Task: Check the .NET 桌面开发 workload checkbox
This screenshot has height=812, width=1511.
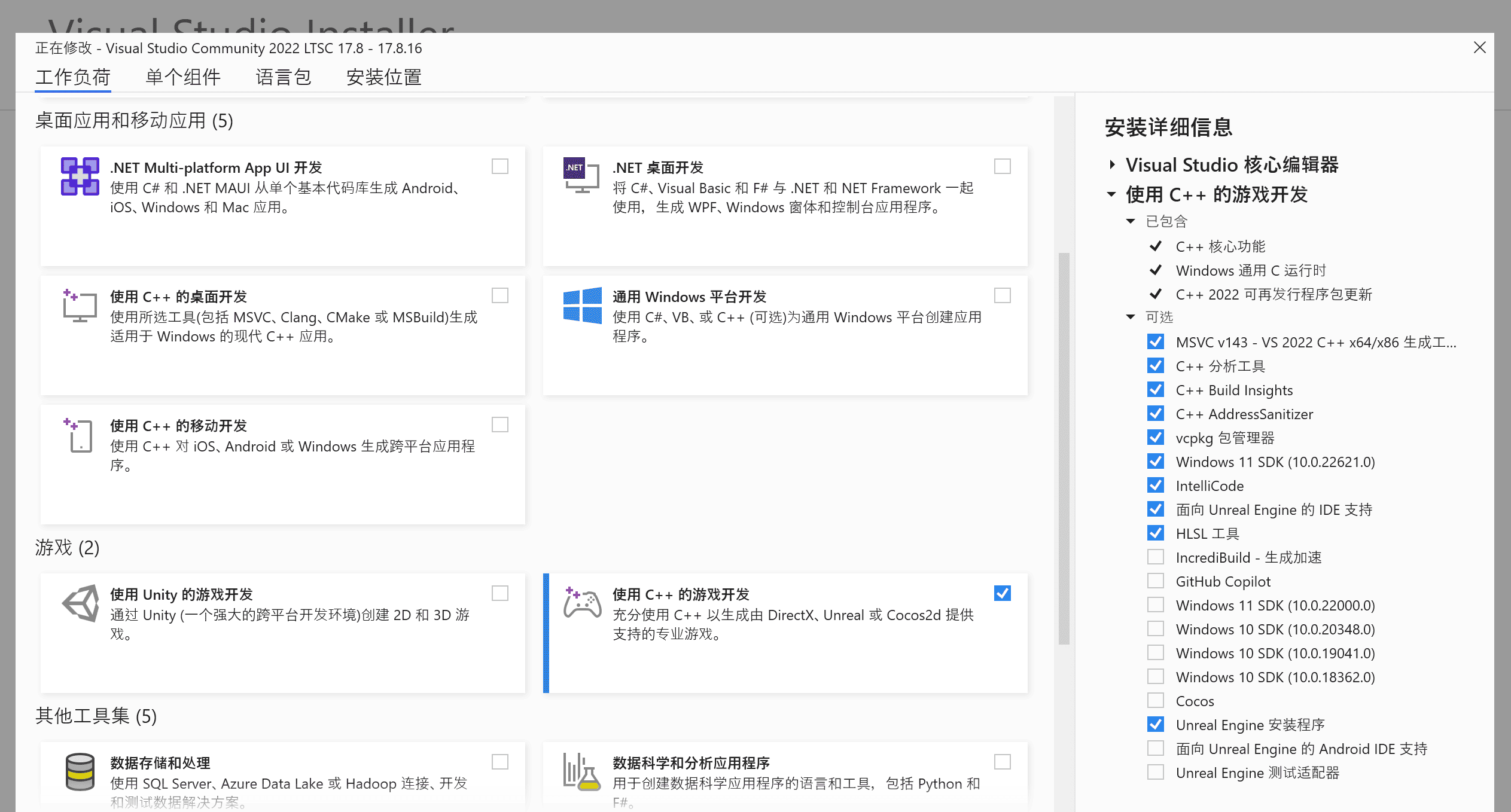Action: pos(1003,166)
